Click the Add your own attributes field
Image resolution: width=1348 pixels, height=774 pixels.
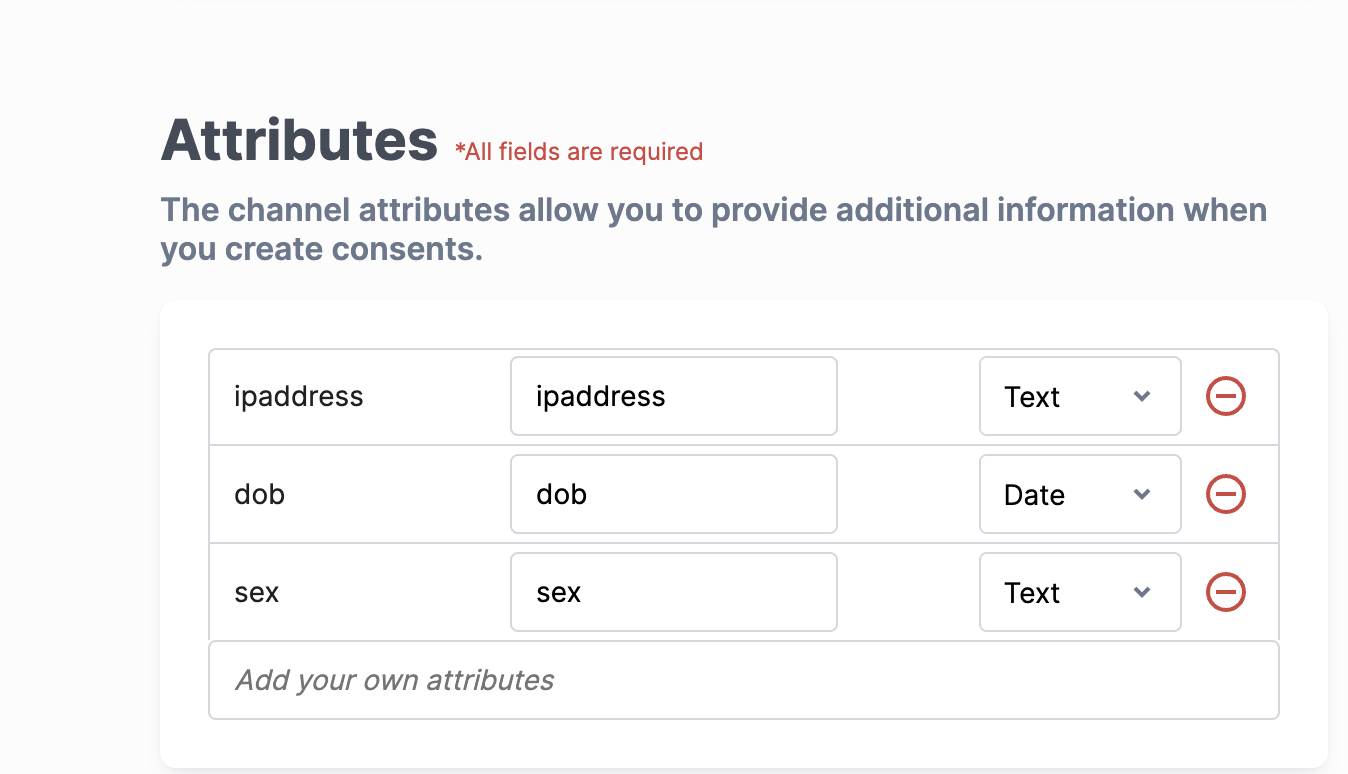point(744,680)
